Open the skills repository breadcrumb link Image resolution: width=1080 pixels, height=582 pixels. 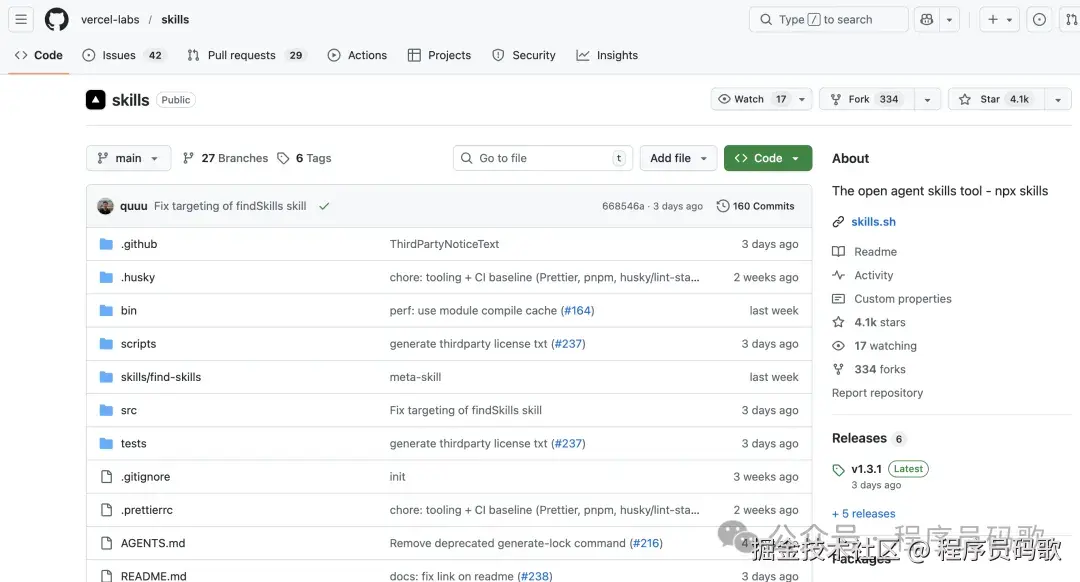pyautogui.click(x=175, y=19)
